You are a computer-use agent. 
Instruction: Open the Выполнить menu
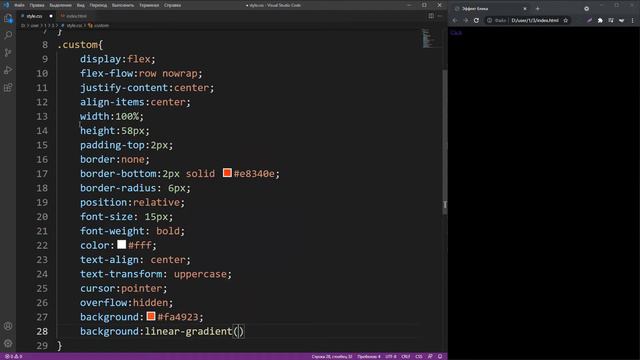123,5
